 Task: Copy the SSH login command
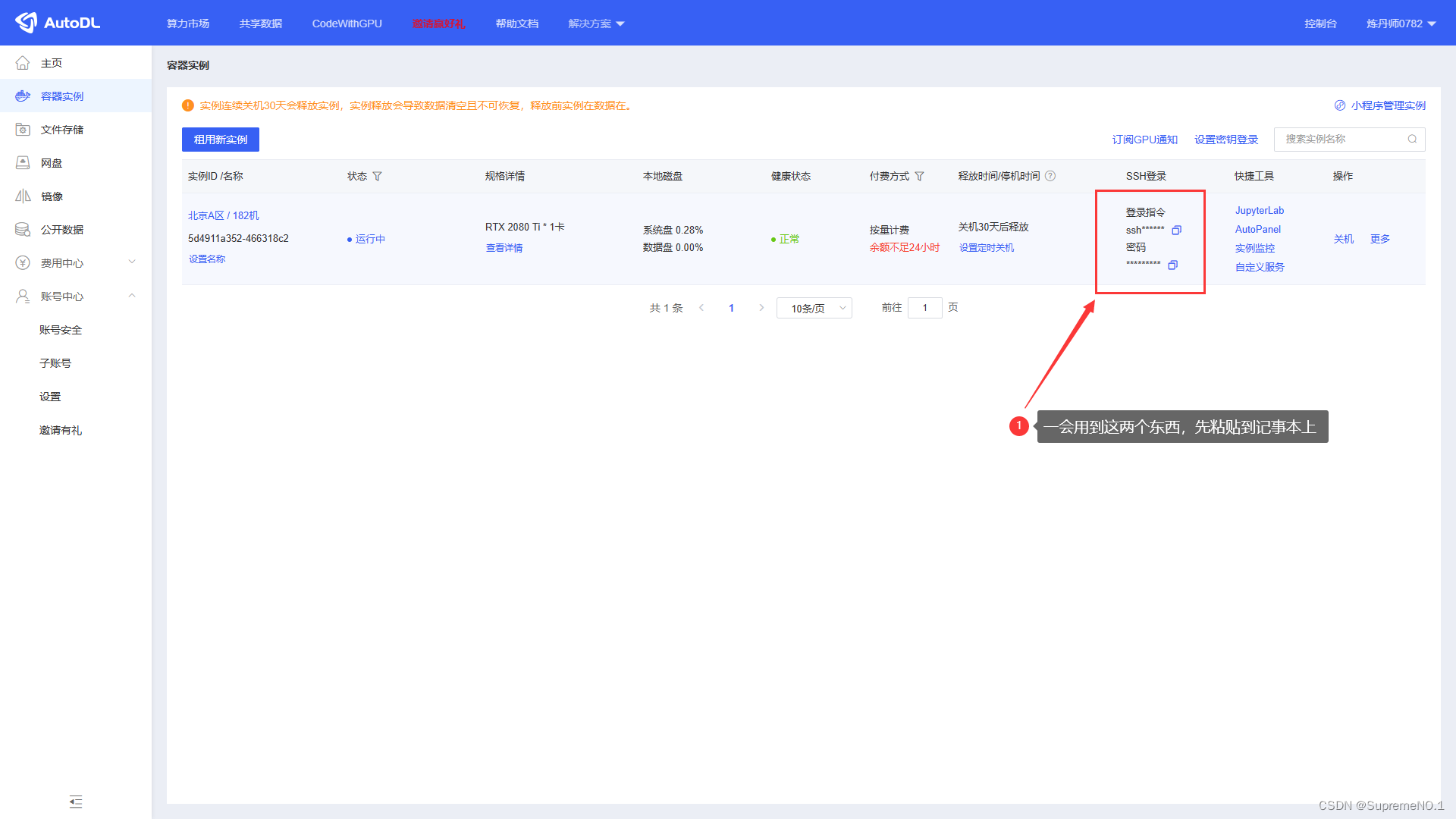point(1176,230)
